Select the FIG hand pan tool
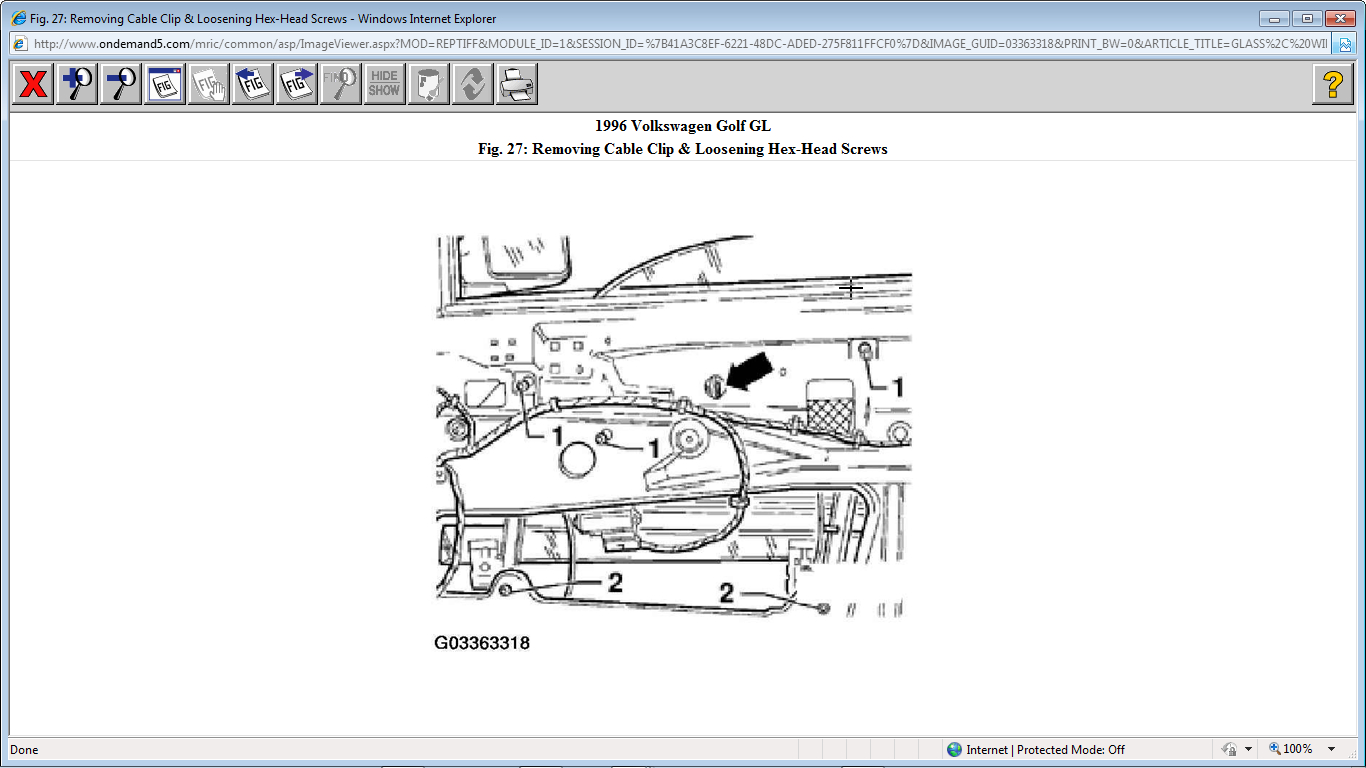1366x768 pixels. point(209,84)
